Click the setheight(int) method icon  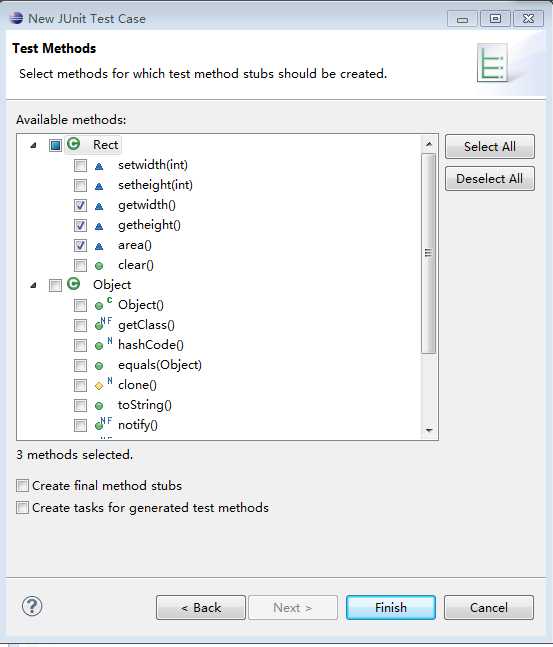point(99,186)
